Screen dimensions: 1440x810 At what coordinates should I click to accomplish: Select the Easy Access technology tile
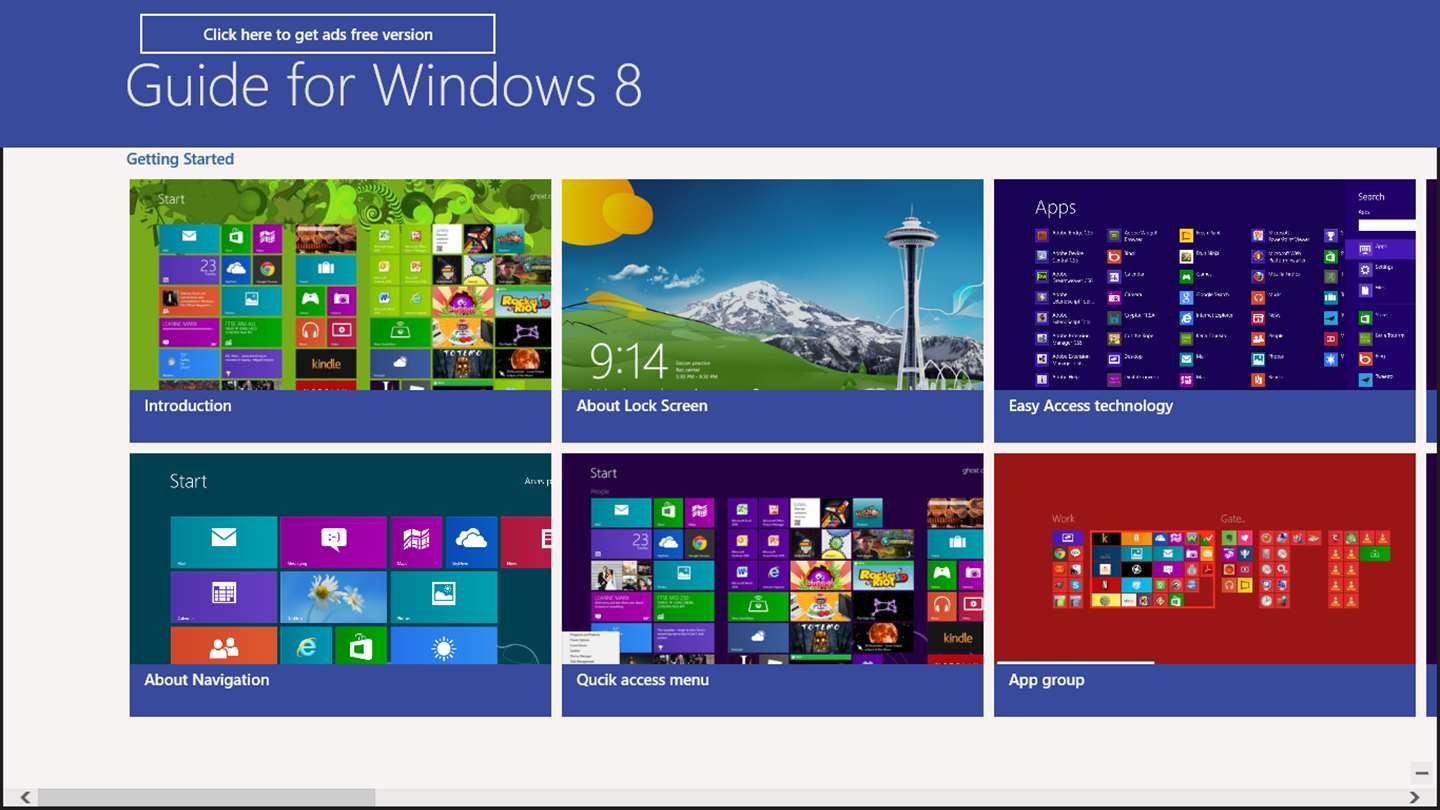[1205, 311]
